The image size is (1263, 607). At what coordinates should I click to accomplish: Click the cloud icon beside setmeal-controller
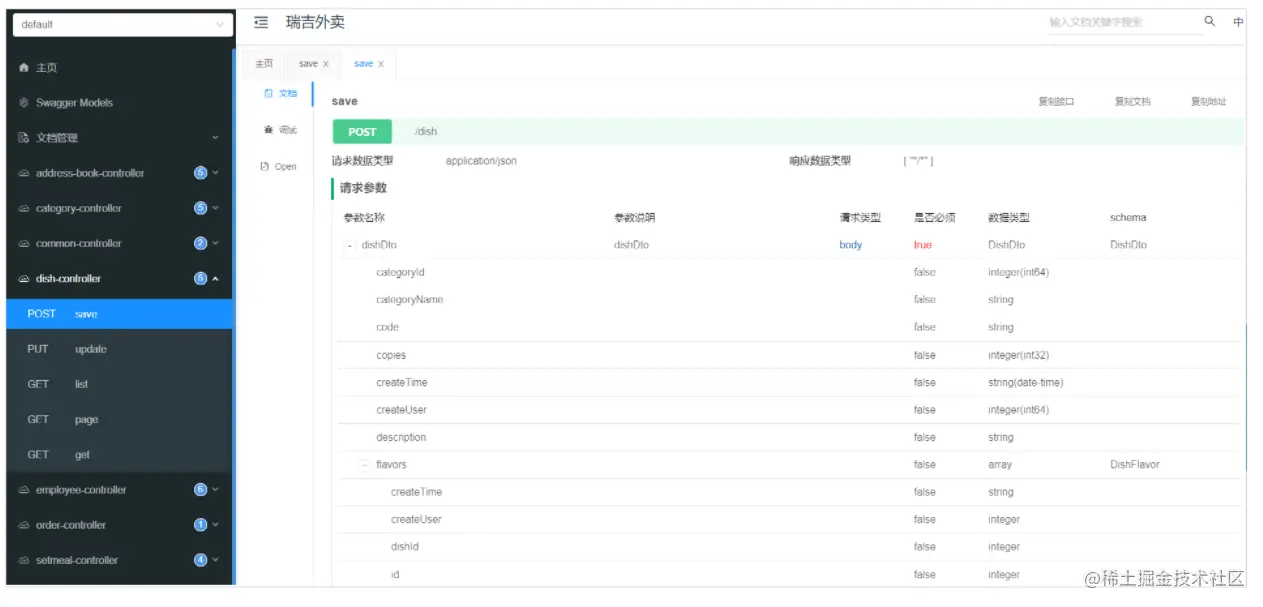(x=25, y=560)
